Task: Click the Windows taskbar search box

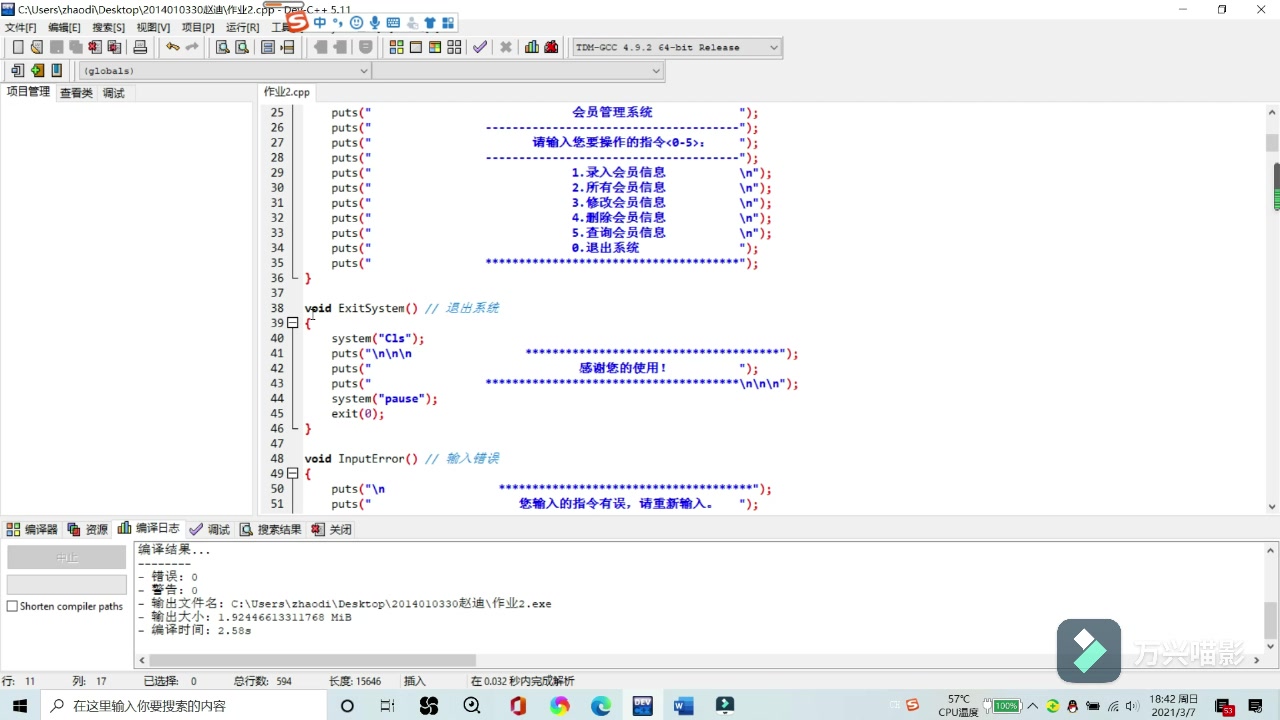Action: click(184, 706)
